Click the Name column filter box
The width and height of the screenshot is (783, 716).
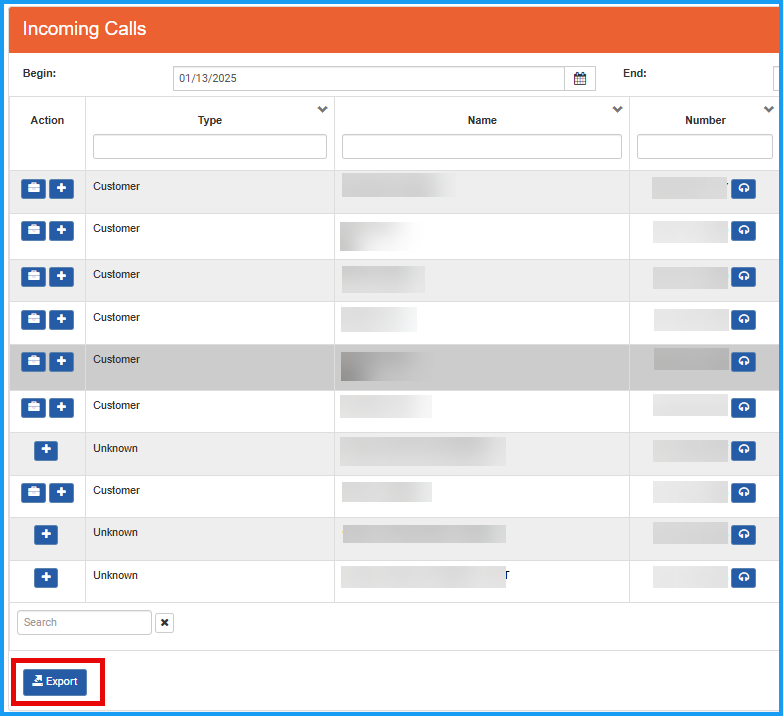[x=482, y=147]
